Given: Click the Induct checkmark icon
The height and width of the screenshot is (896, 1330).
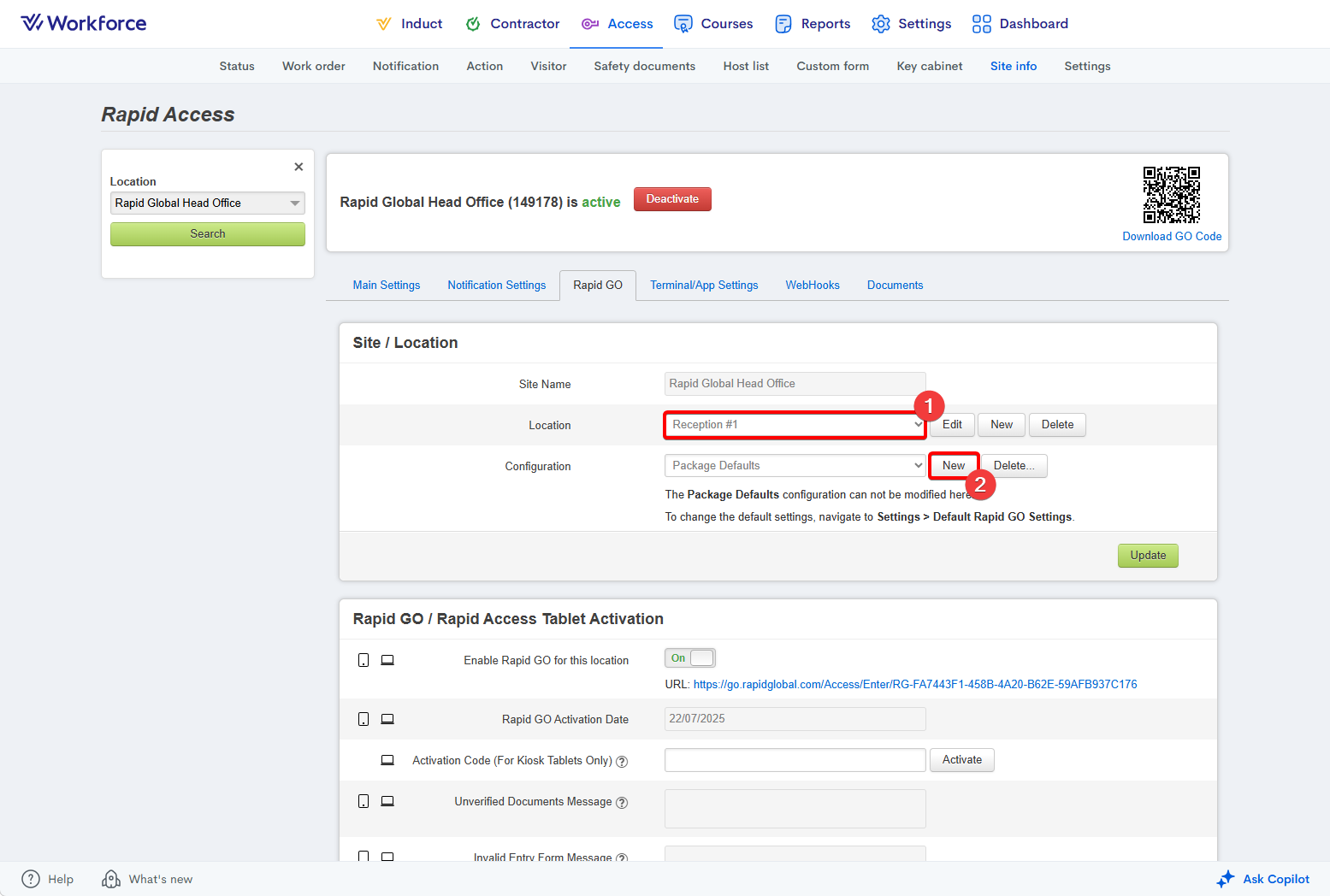Looking at the screenshot, I should click(x=384, y=24).
